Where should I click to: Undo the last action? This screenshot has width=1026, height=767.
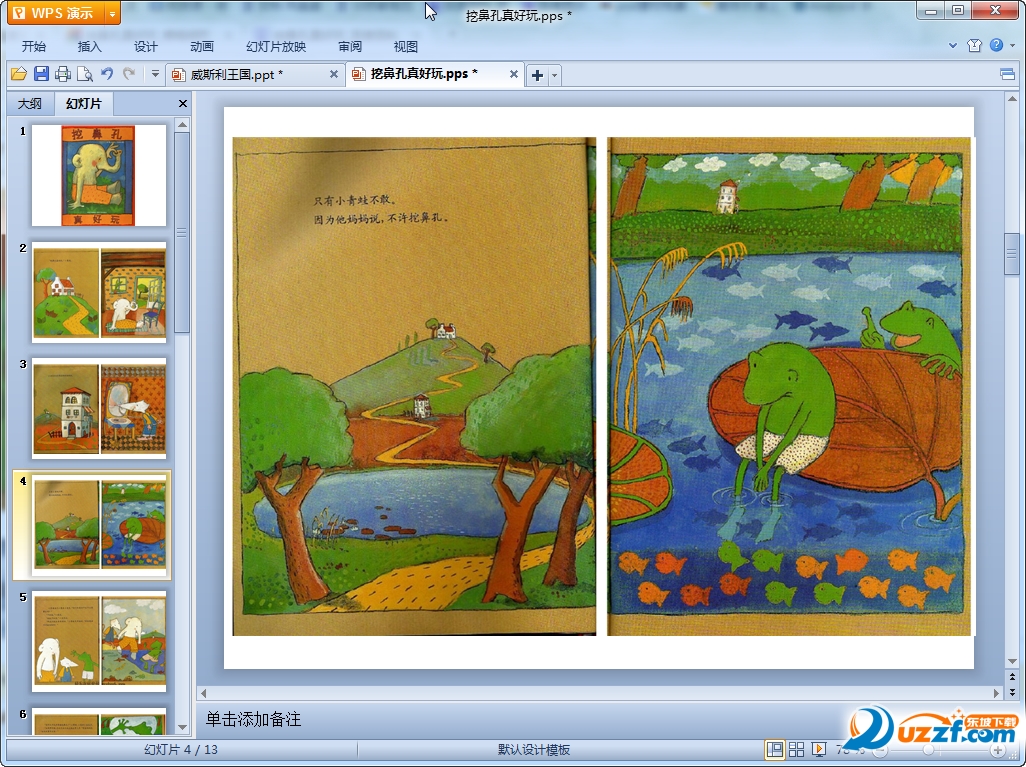coord(107,74)
